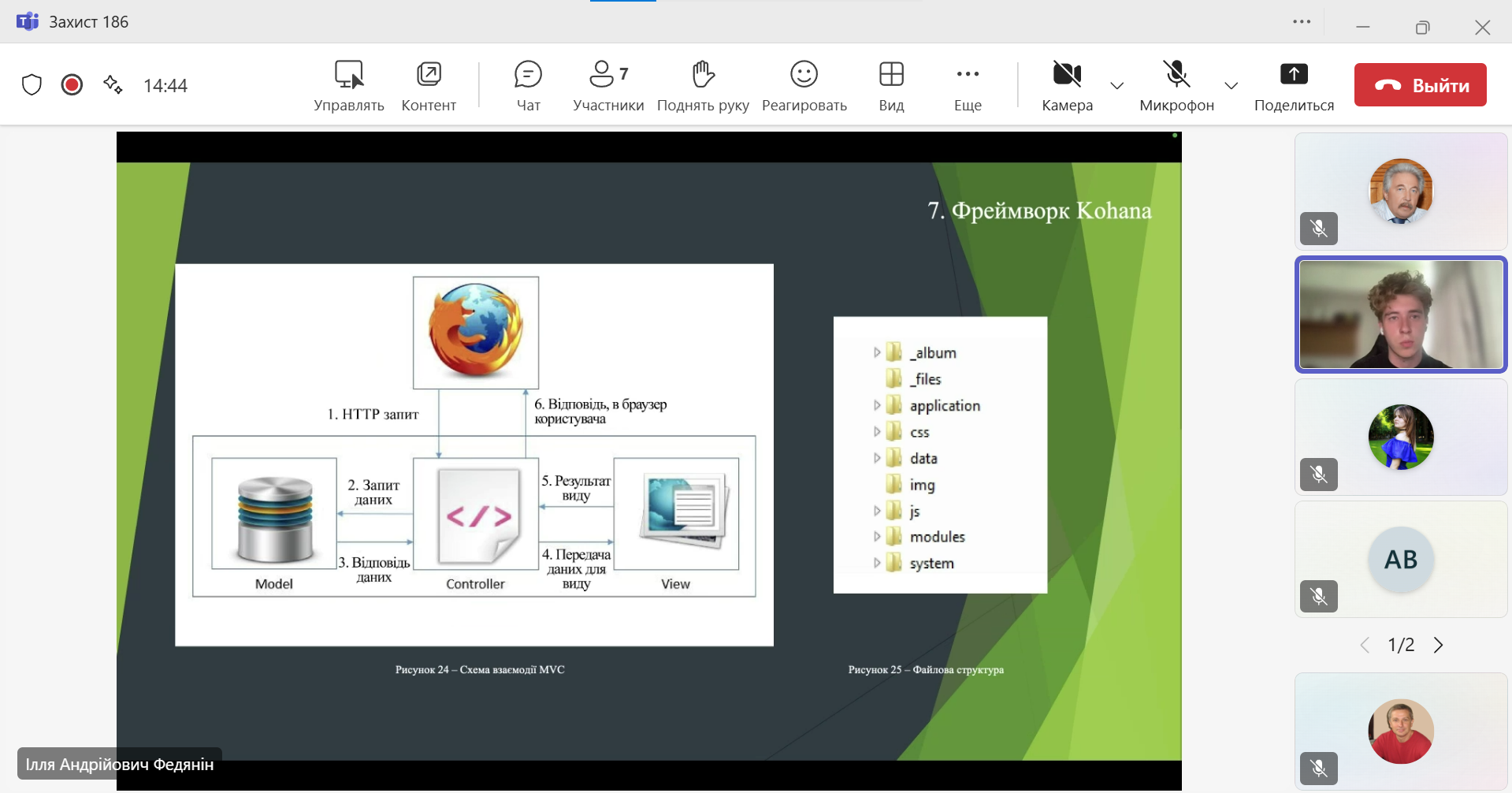Select the active speaker video tile
The width and height of the screenshot is (1512, 793).
(x=1401, y=315)
